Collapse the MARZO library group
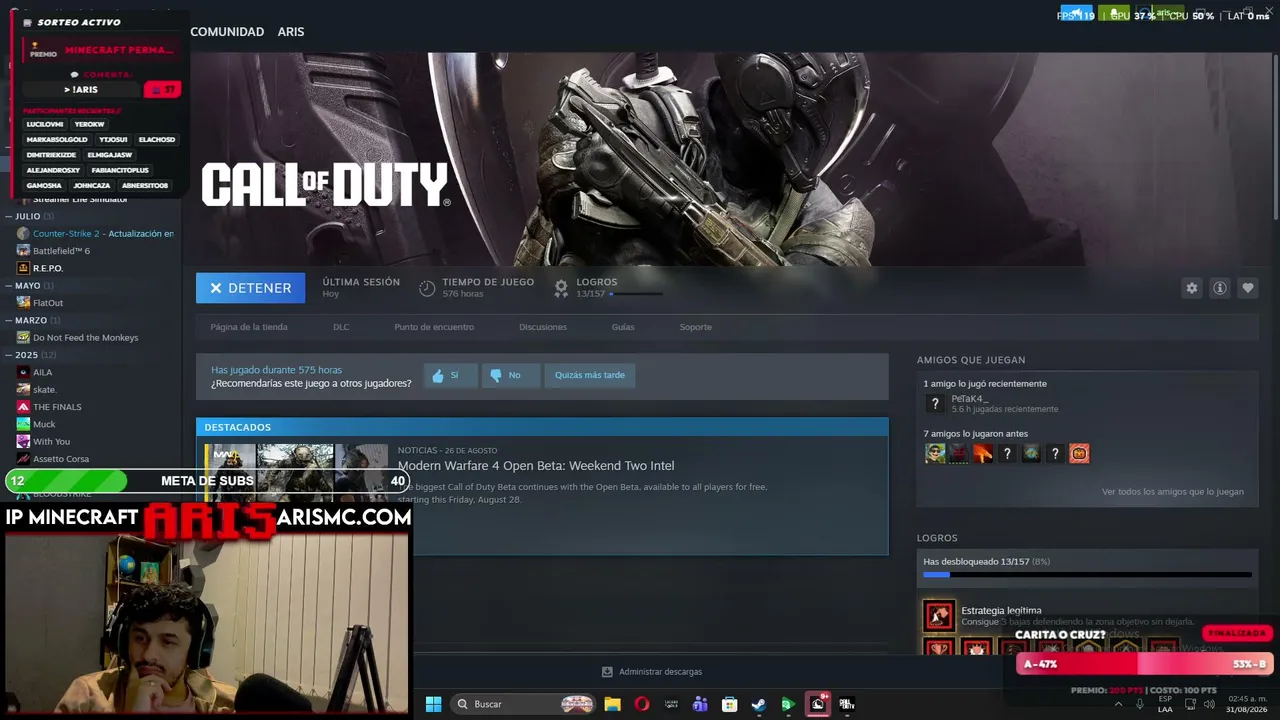Screen dimensions: 1280x720 [x=9, y=320]
